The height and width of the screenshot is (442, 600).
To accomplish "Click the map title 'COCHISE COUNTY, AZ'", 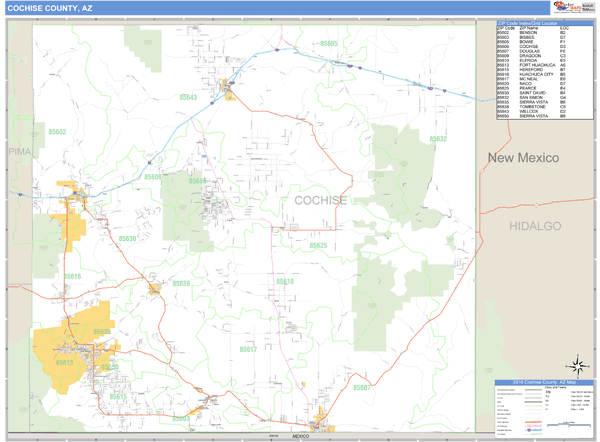I will pyautogui.click(x=50, y=8).
